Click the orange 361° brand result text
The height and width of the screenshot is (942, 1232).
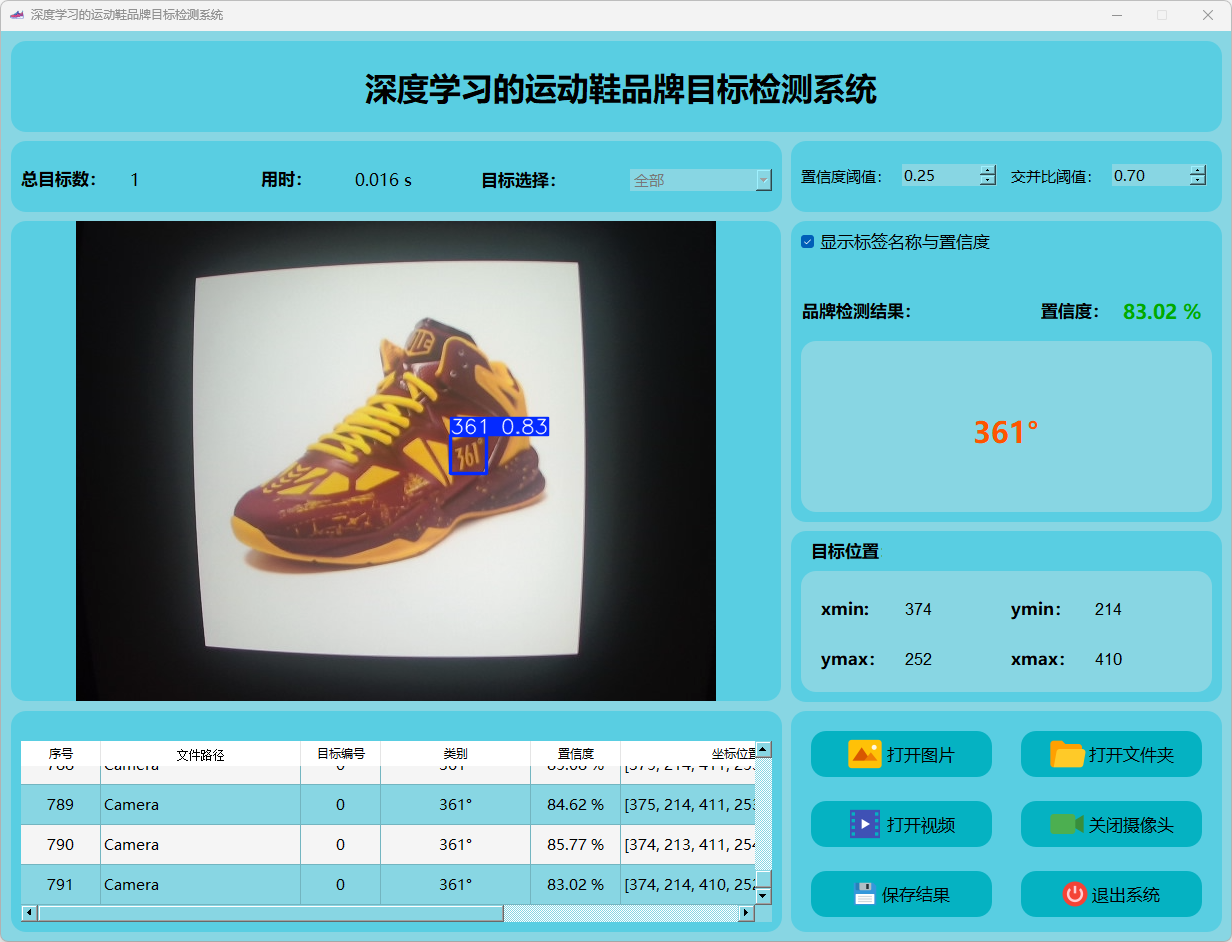coord(1006,432)
